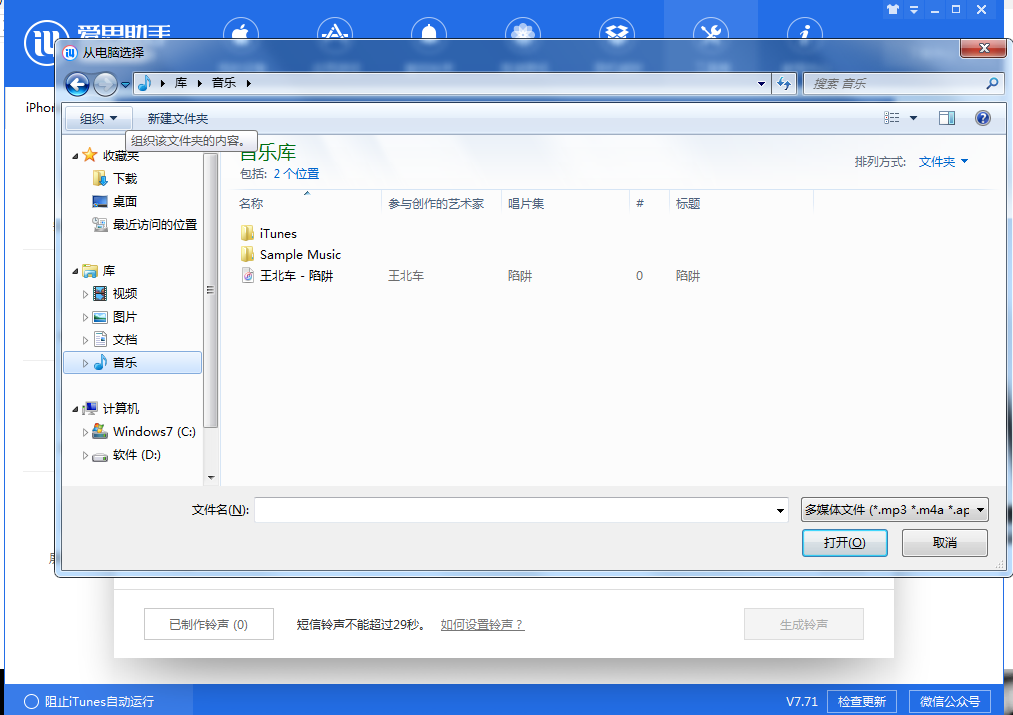Select the 软件 (D:) drive

click(x=136, y=455)
